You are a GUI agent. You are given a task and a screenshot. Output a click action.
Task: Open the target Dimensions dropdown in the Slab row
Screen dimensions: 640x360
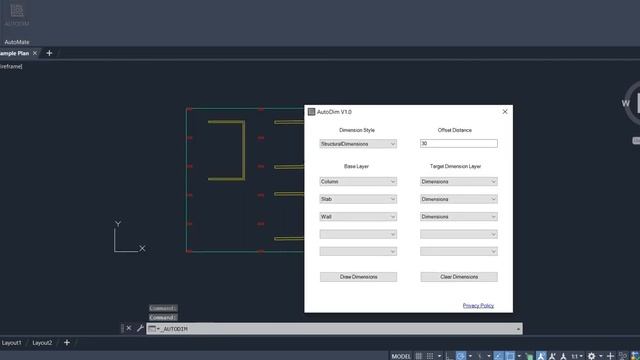click(x=459, y=199)
